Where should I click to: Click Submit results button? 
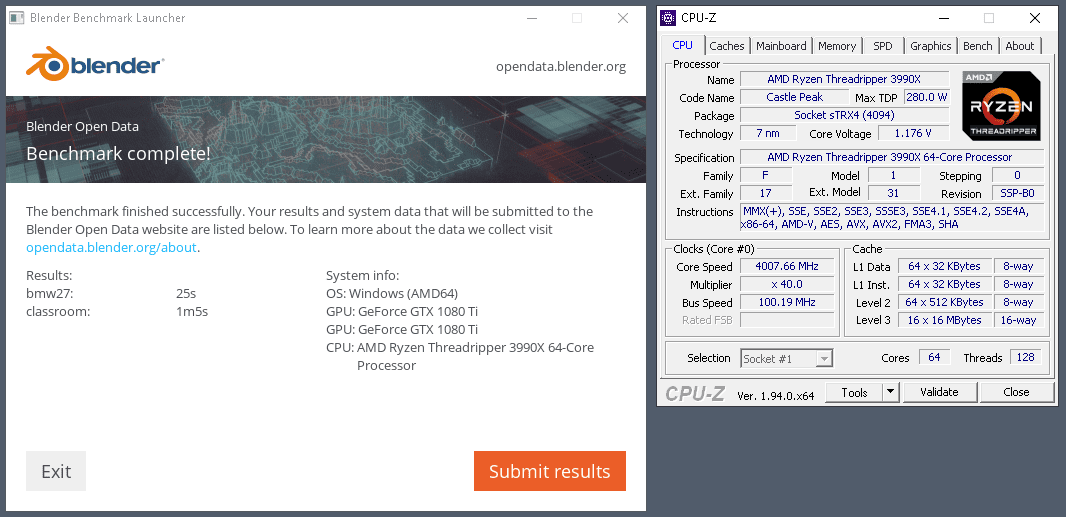point(549,471)
